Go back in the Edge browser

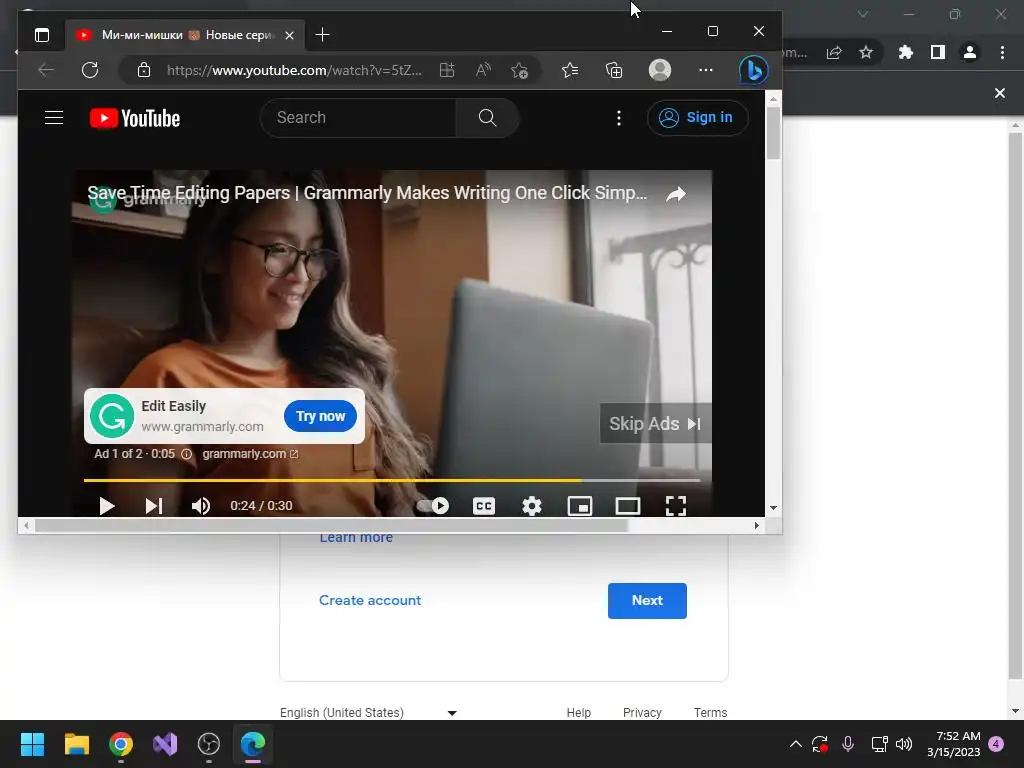click(46, 70)
